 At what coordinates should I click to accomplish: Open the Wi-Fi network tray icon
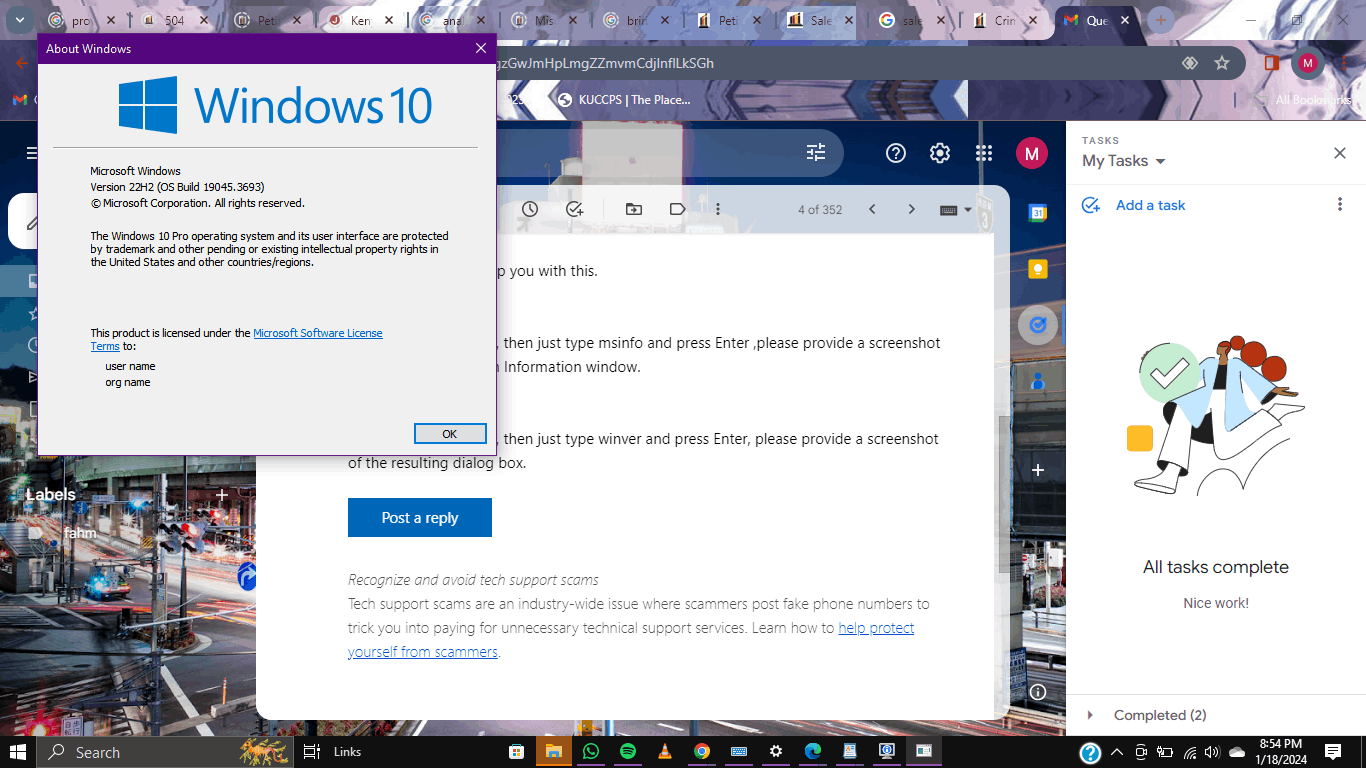1189,752
